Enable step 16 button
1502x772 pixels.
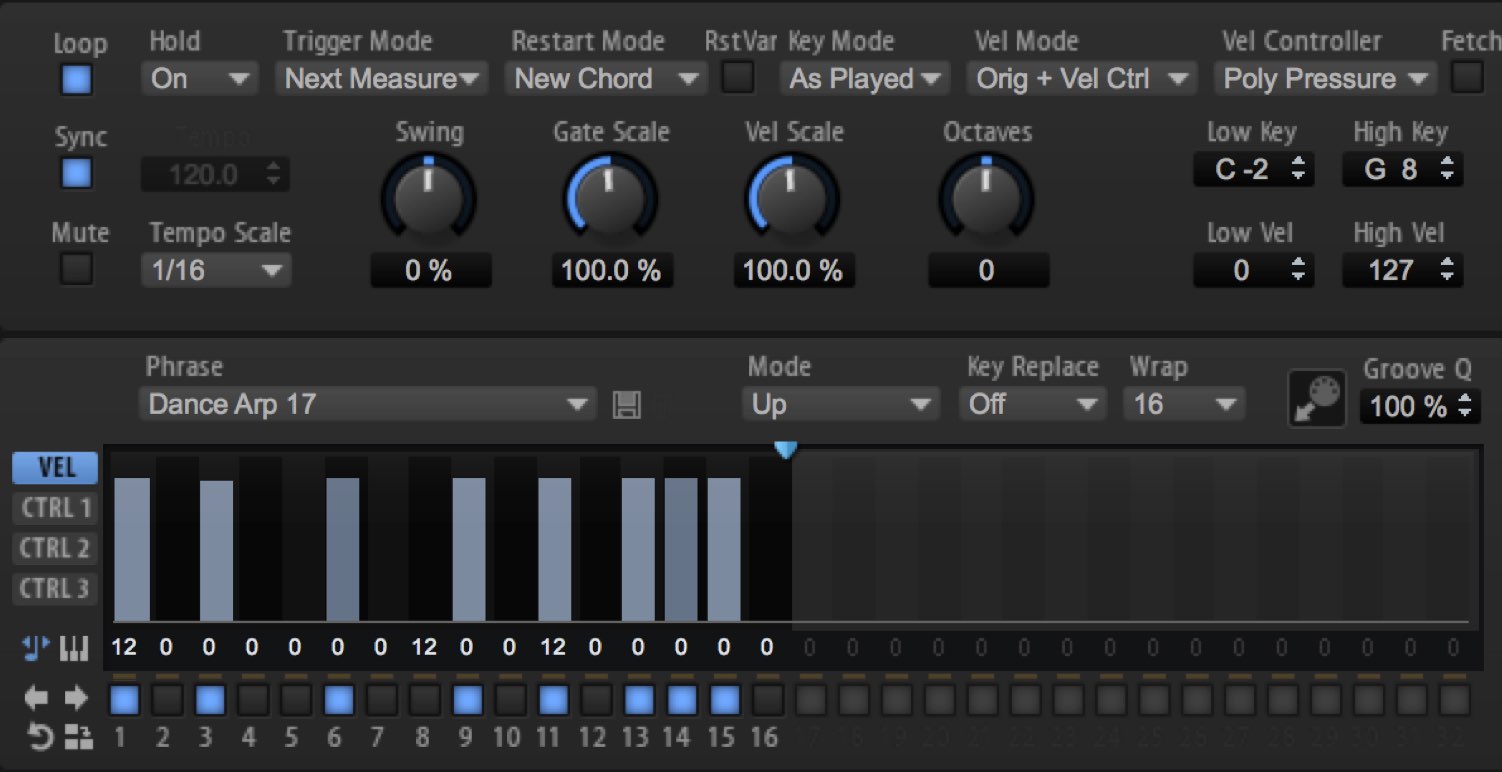pyautogui.click(x=768, y=699)
